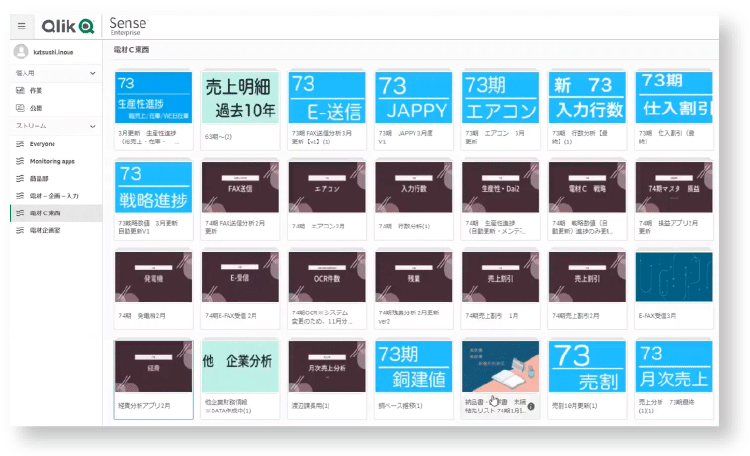This screenshot has width=750, height=456.
Task: Open the 73 戦略進捗 app thumbnail
Action: (x=154, y=187)
